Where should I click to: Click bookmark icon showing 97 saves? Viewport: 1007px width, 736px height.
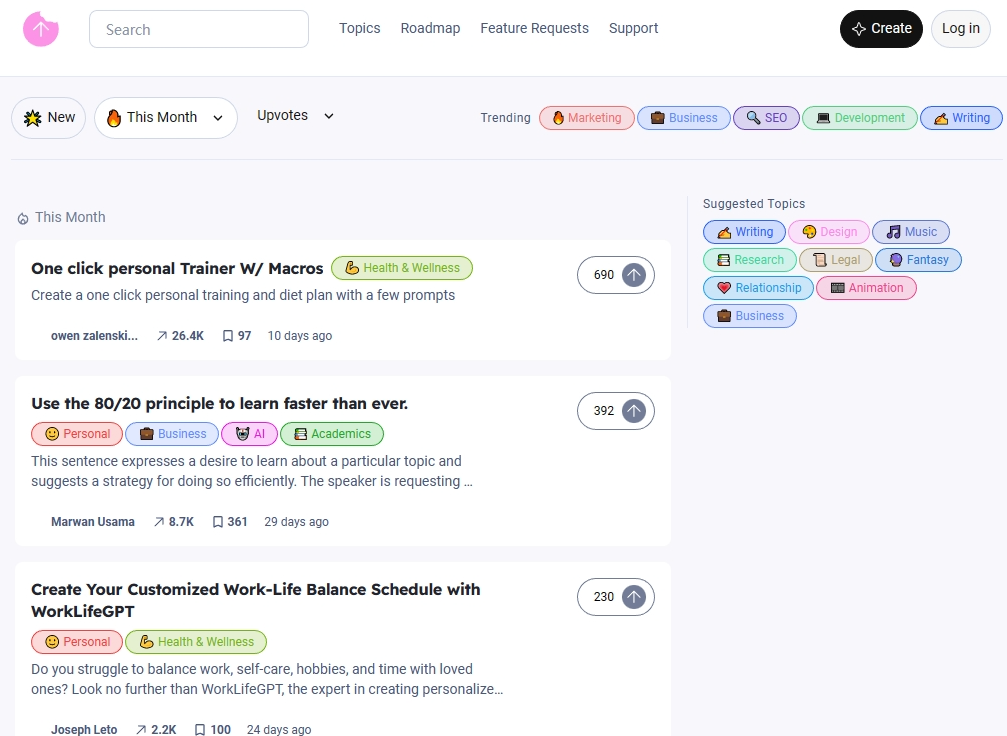click(228, 336)
